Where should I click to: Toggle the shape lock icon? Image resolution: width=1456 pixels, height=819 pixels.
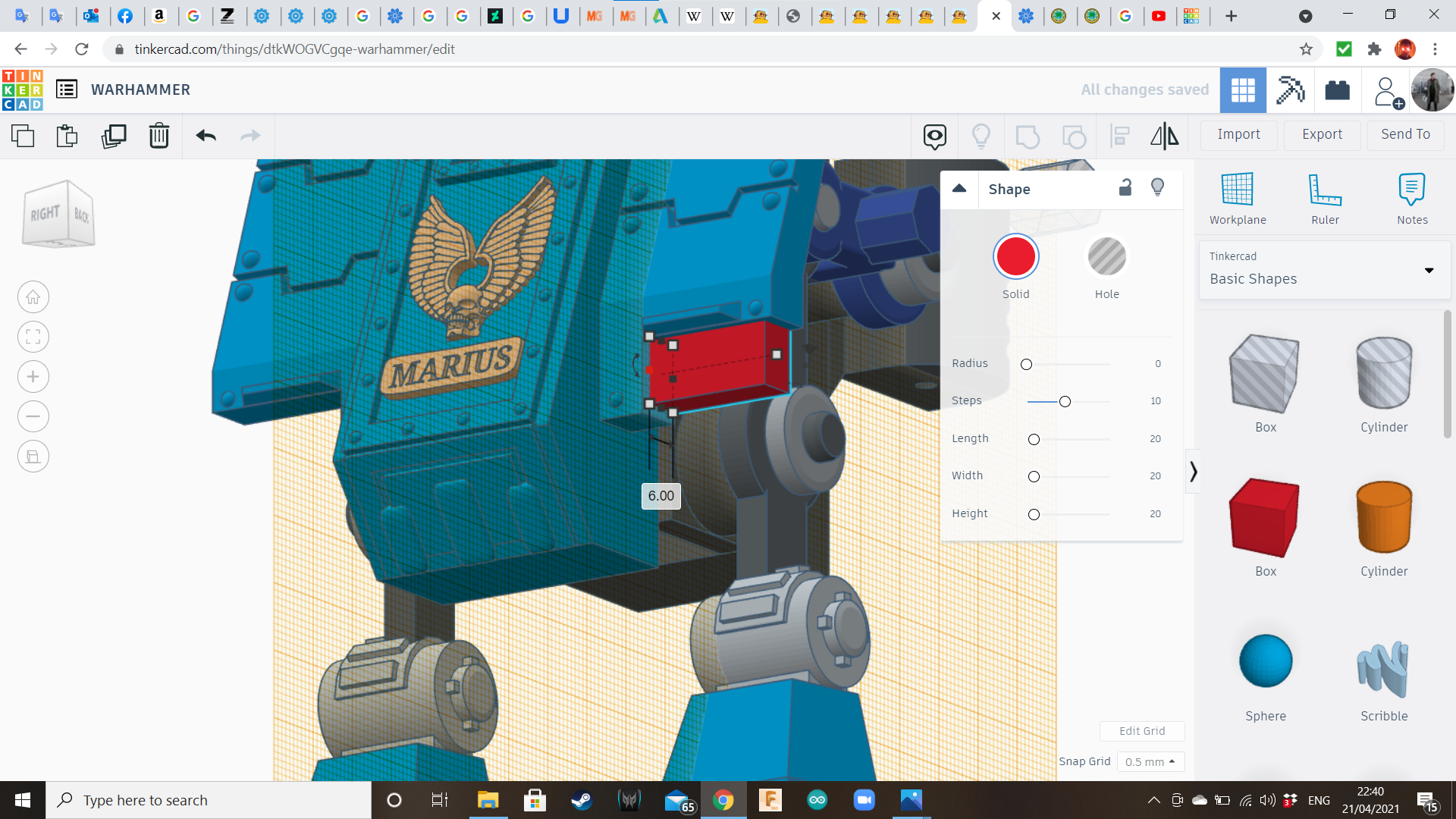tap(1125, 188)
